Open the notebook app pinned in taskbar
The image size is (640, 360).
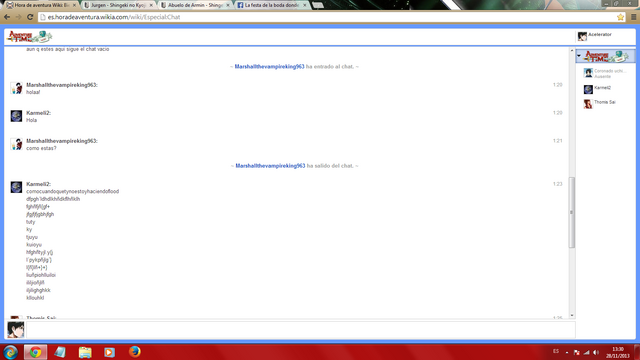pos(60,352)
